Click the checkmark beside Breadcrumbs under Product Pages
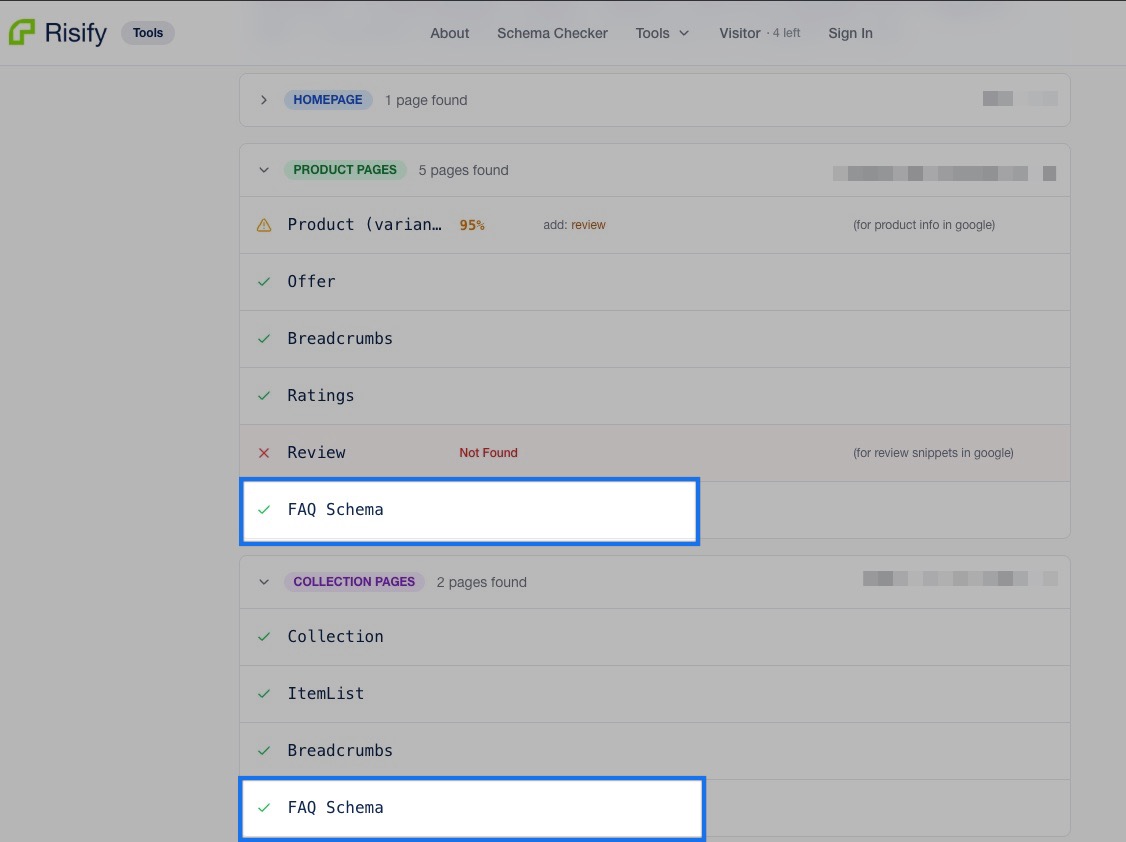1126x842 pixels. coord(264,338)
